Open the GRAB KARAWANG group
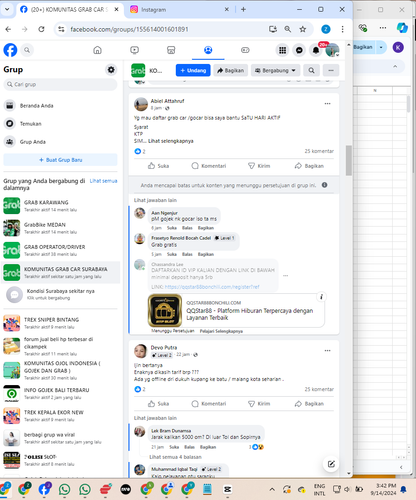416x500 pixels. click(60, 206)
